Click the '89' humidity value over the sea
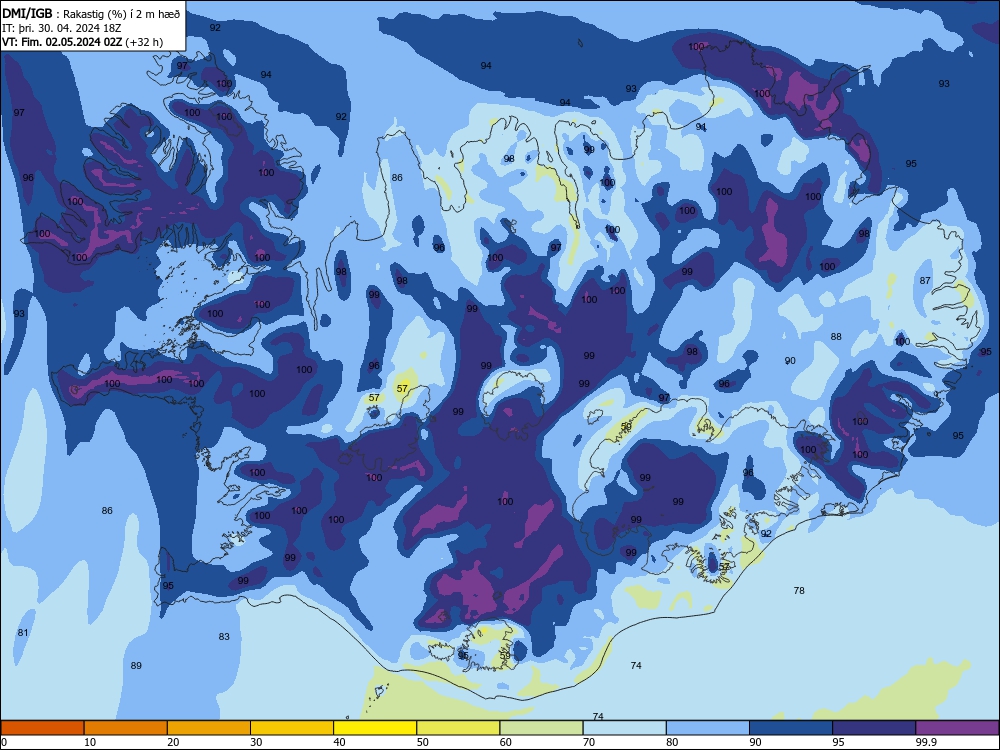Viewport: 1000px width, 750px height. (x=136, y=666)
